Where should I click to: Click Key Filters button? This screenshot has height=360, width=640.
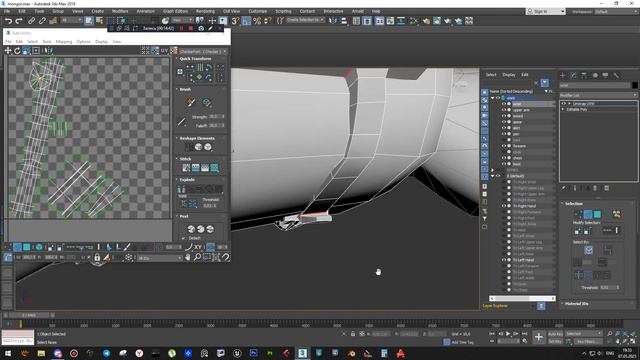coord(589,341)
